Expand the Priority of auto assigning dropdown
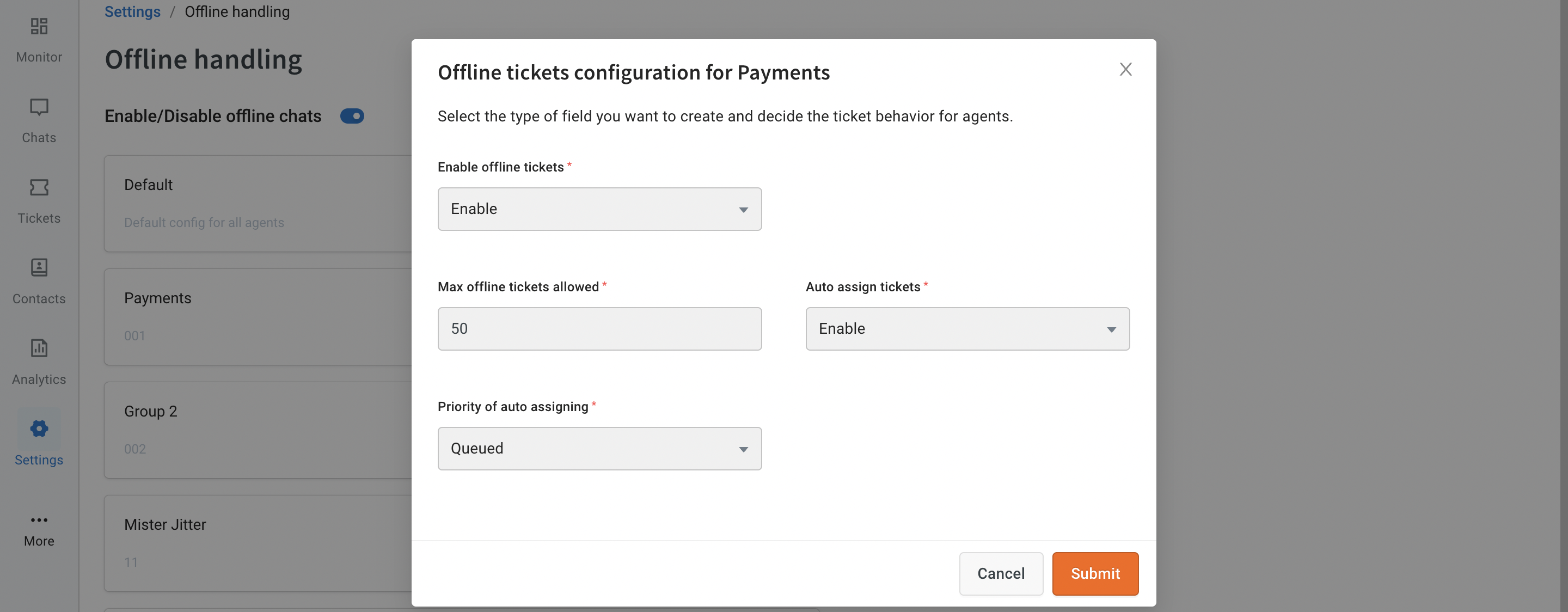 [599, 449]
